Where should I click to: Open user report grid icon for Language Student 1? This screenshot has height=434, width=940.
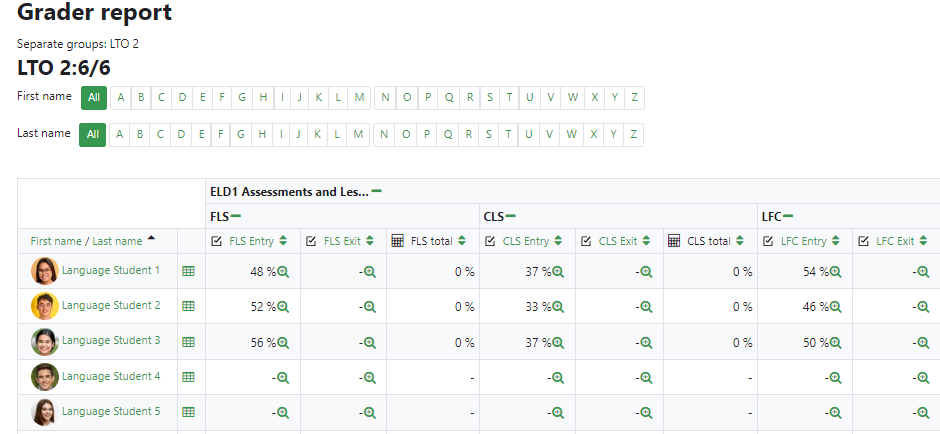(188, 271)
